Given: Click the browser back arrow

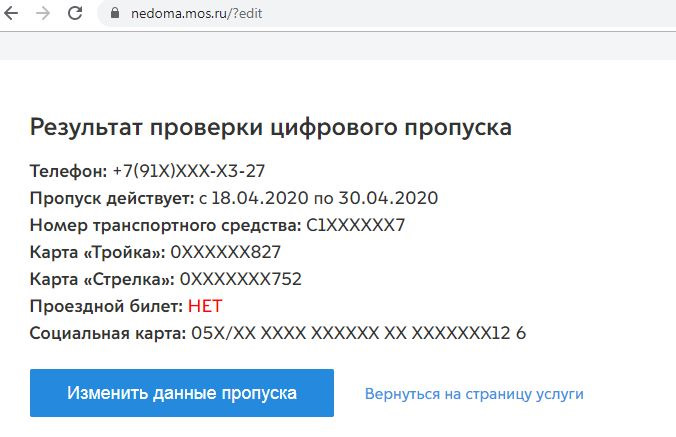Looking at the screenshot, I should 13,14.
